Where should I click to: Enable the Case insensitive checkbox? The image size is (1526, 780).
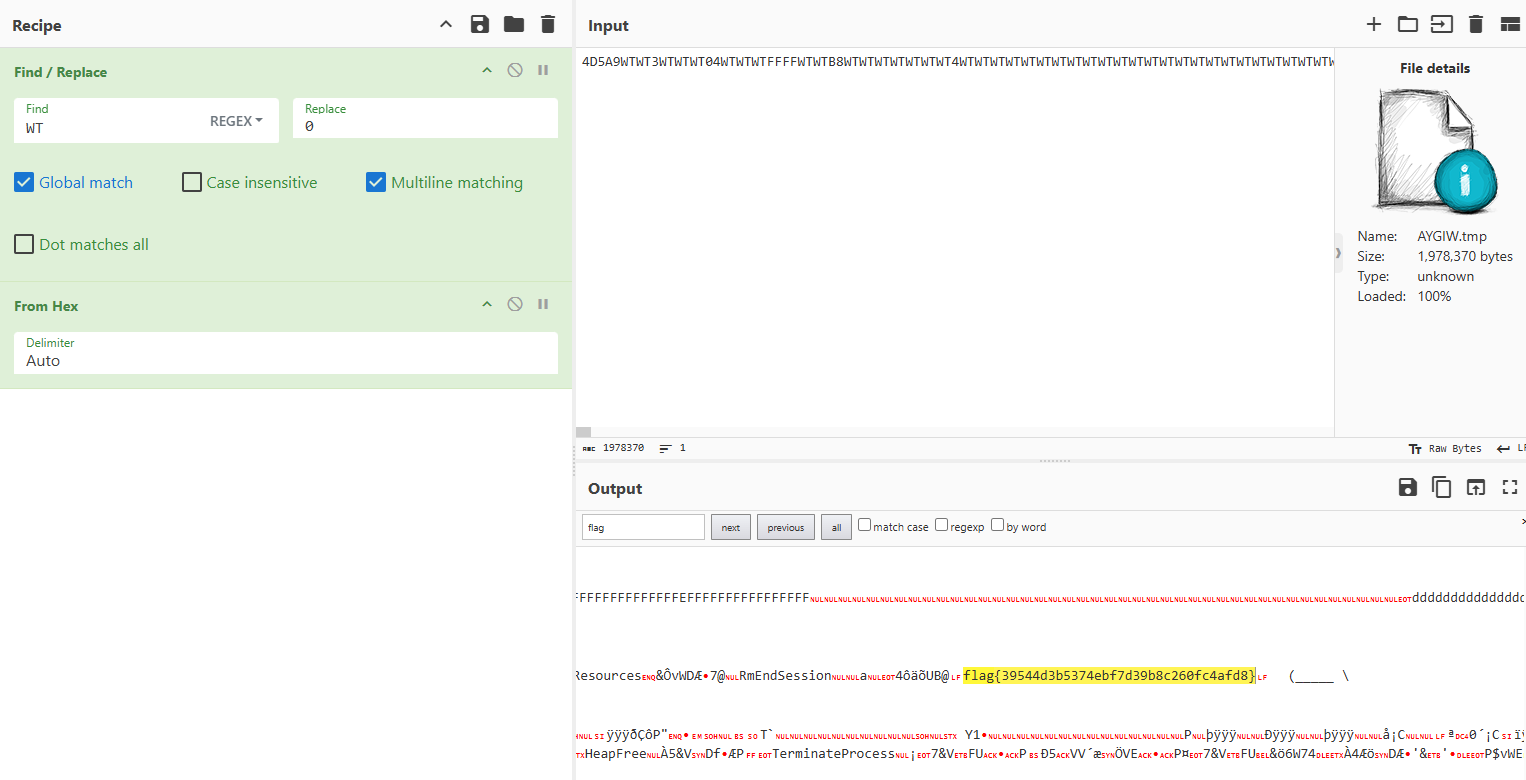tap(192, 182)
